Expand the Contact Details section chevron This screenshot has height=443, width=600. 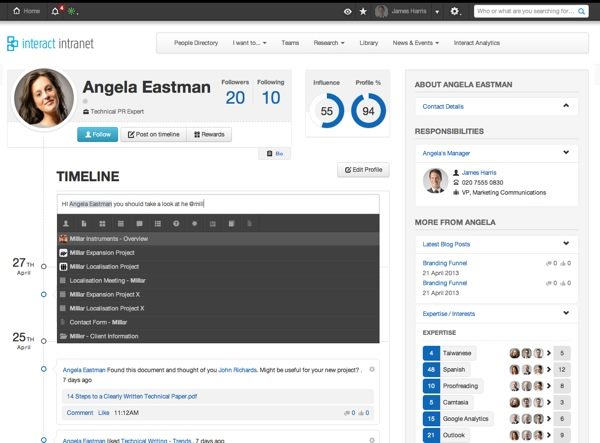[x=566, y=106]
